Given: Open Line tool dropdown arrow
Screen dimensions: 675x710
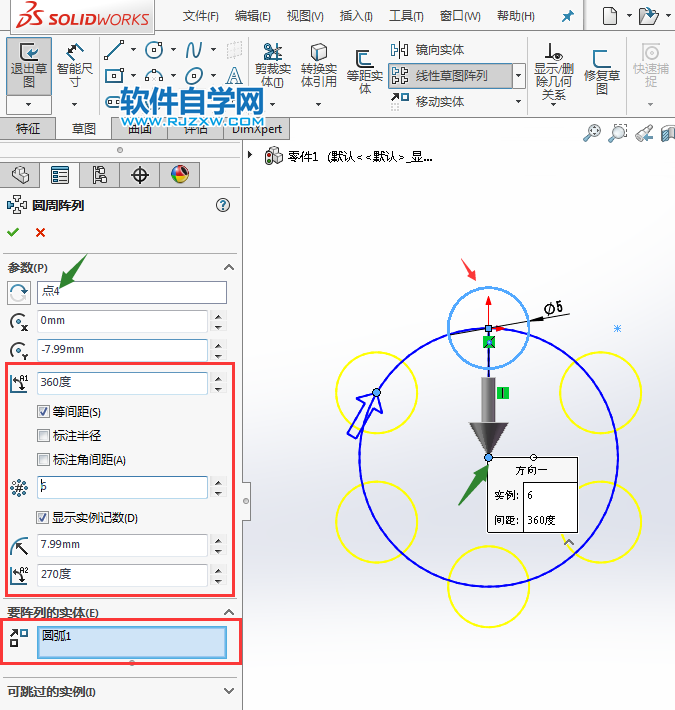Looking at the screenshot, I should pyautogui.click(x=134, y=50).
